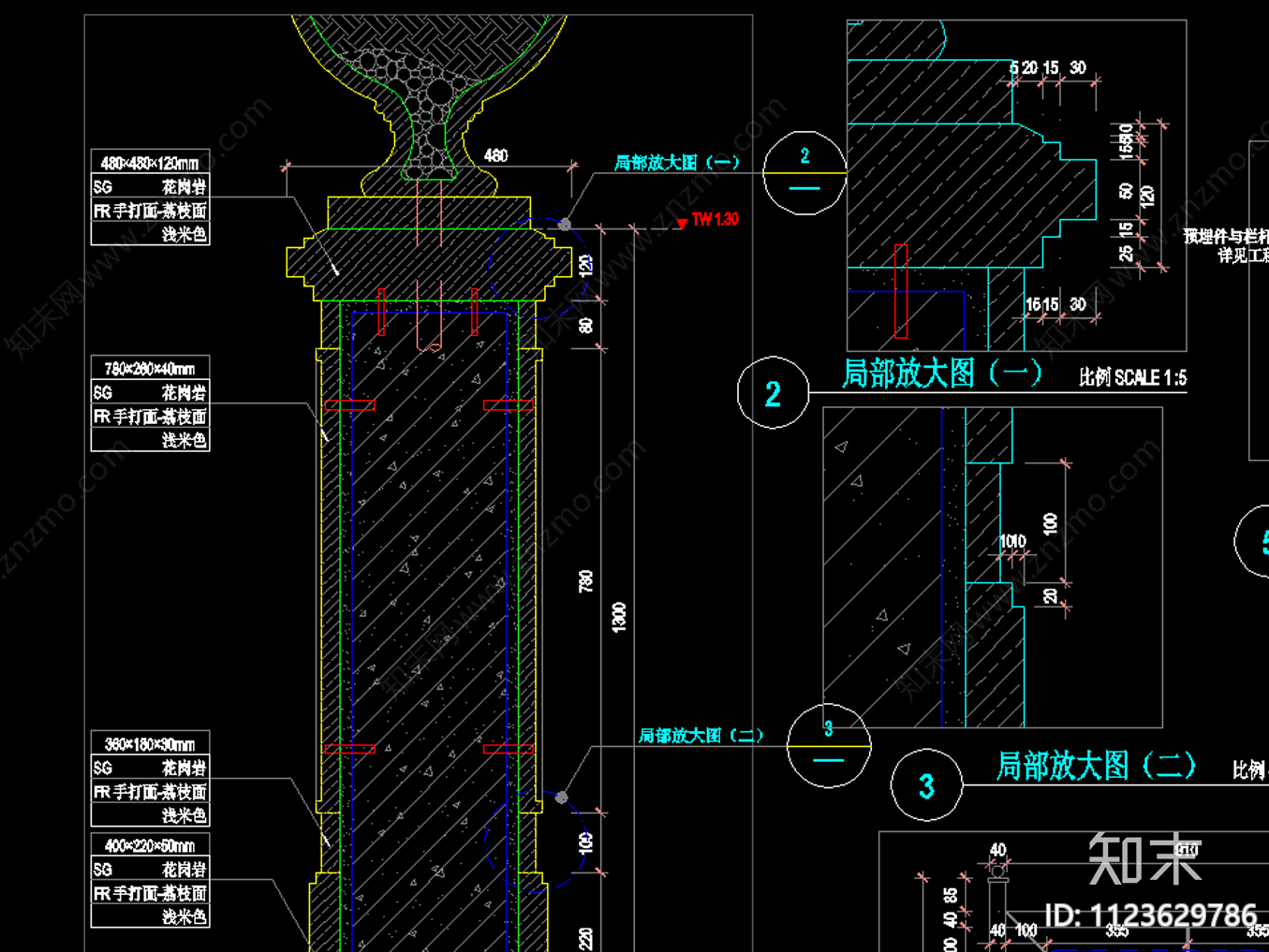The image size is (1269, 952).
Task: Click the 780×260×40mm material label
Action: click(150, 369)
